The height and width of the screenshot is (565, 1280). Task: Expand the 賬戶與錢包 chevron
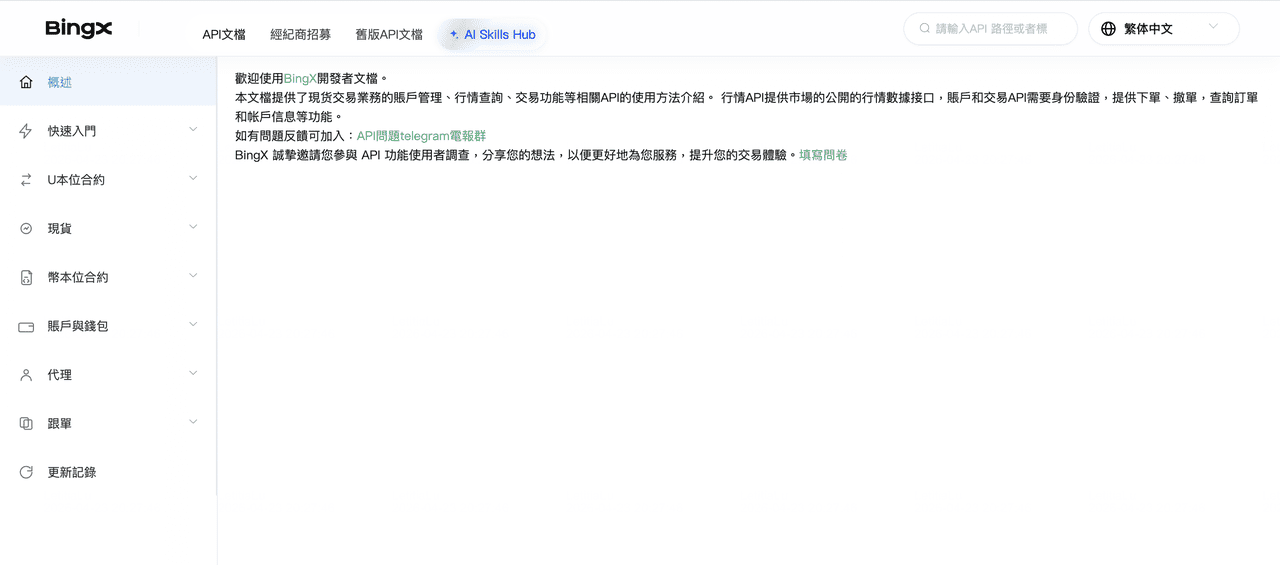click(x=193, y=324)
